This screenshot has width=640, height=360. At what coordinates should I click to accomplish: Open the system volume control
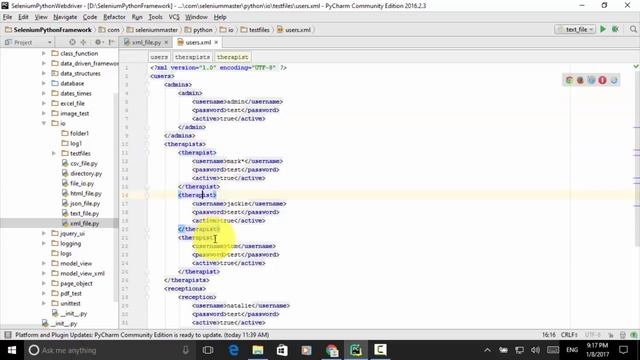click(536, 350)
